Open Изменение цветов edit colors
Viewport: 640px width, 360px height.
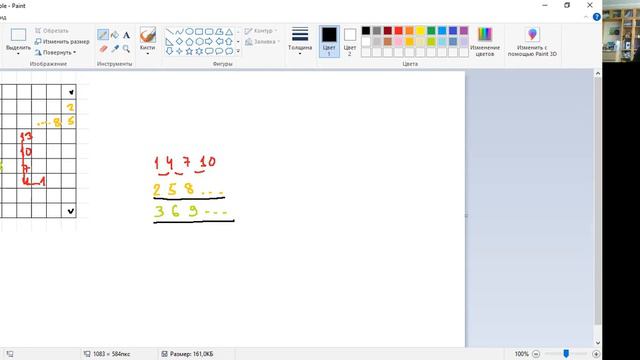[485, 42]
